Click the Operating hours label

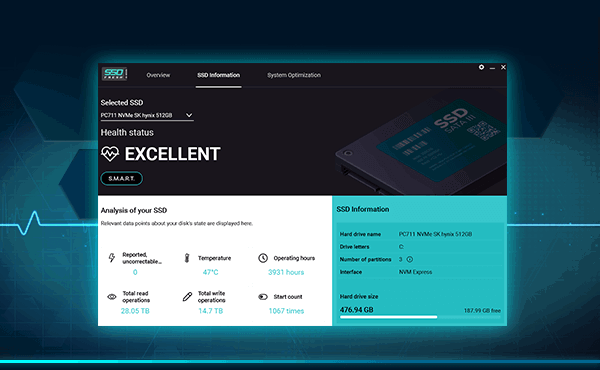click(294, 258)
